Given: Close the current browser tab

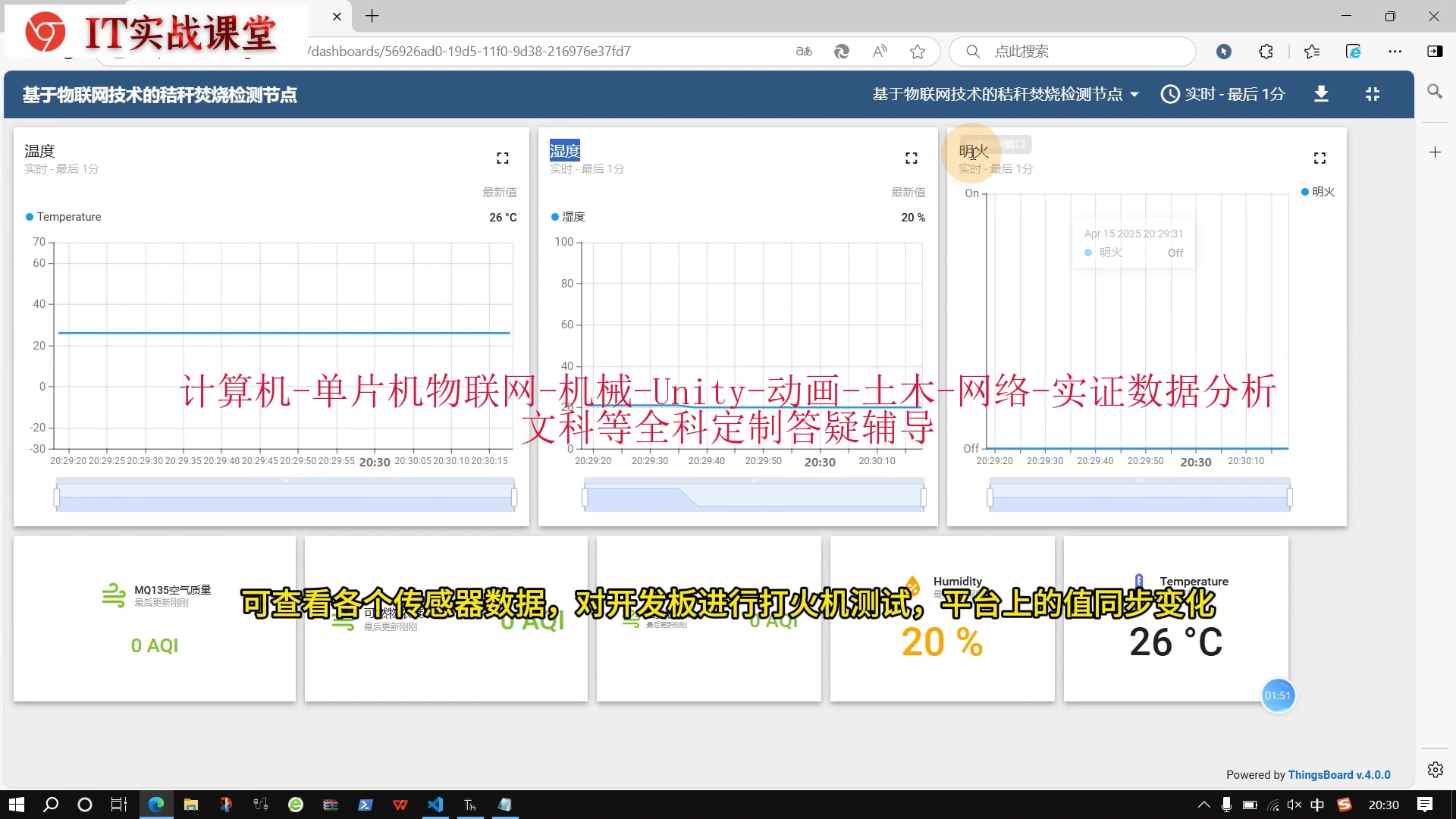Looking at the screenshot, I should coord(337,16).
